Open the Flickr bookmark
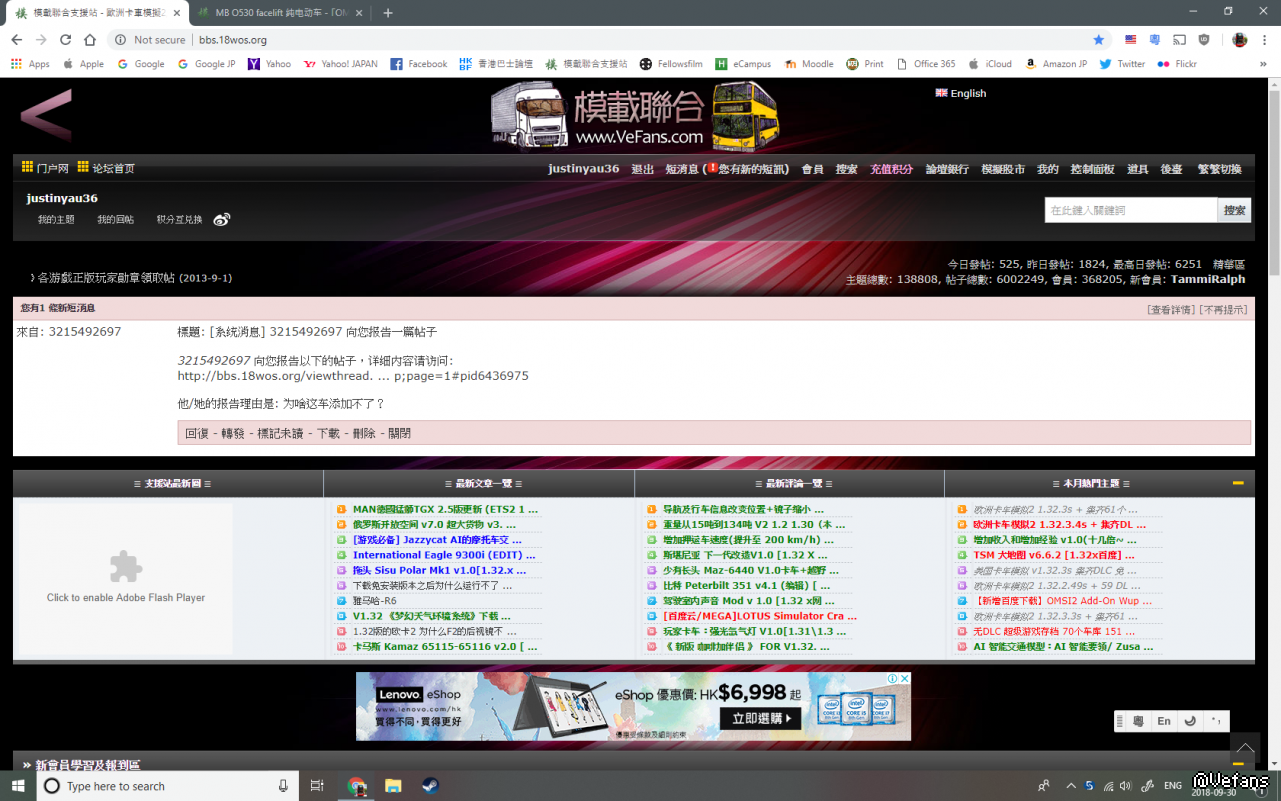The image size is (1281, 801). (1177, 64)
